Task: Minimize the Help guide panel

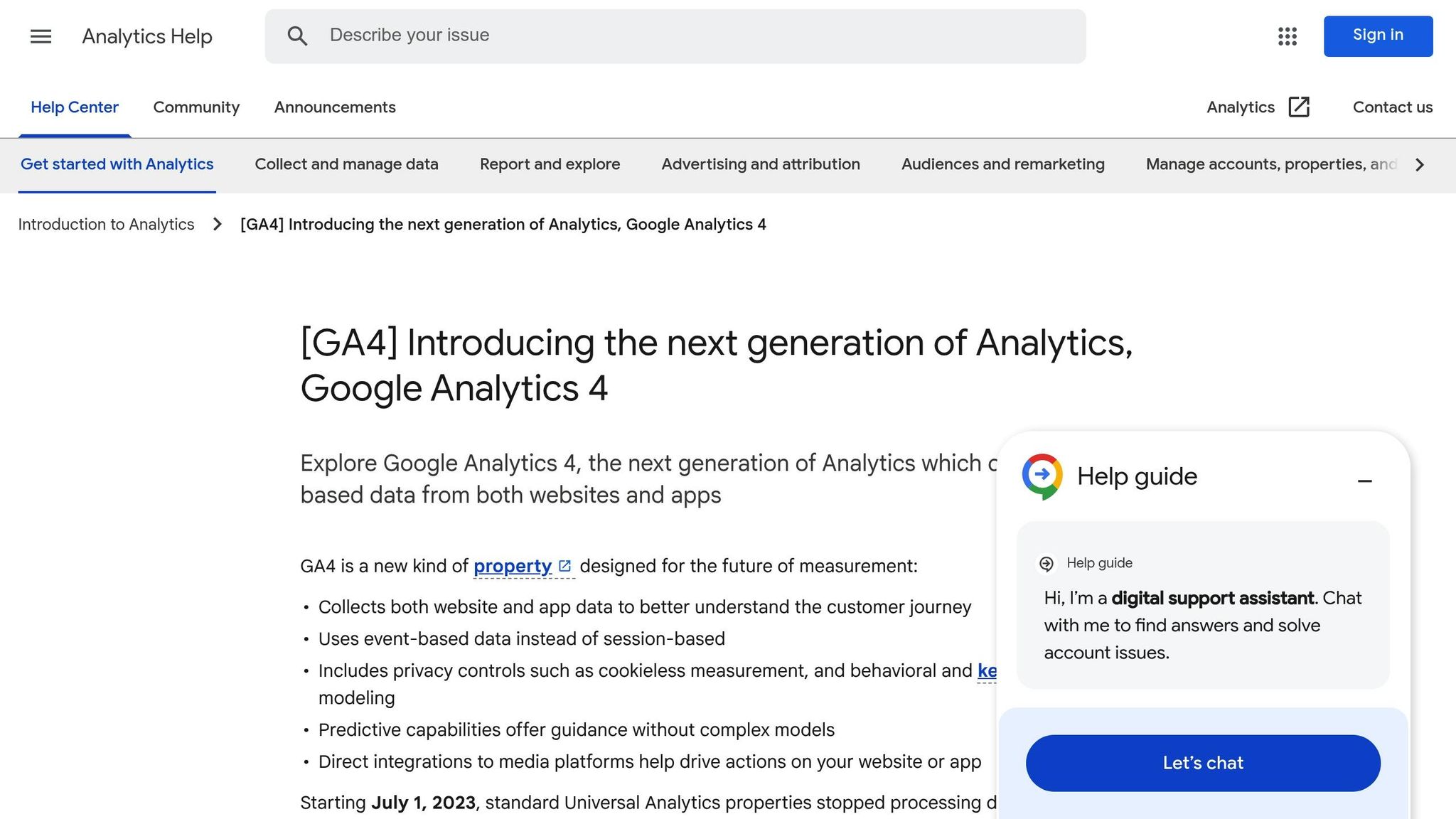Action: (1365, 480)
